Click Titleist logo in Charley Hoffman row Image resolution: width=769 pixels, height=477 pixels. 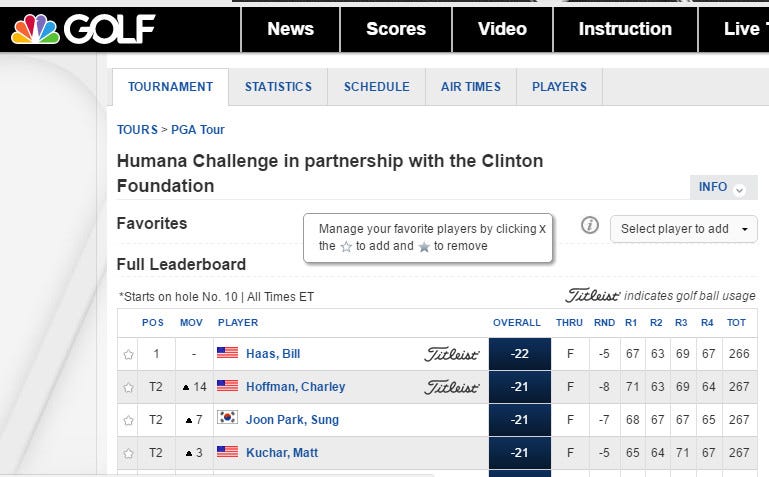(452, 387)
